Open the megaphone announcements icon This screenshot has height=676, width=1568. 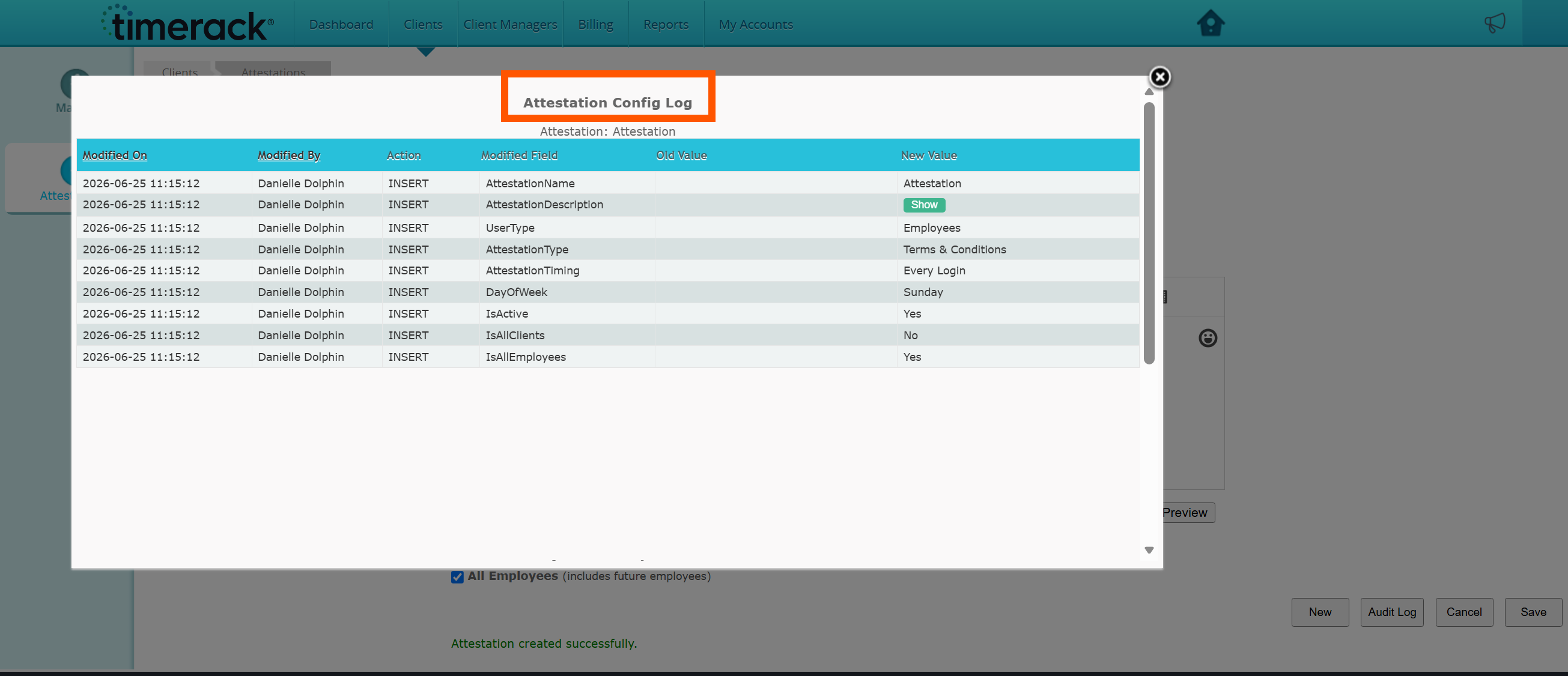[x=1494, y=23]
